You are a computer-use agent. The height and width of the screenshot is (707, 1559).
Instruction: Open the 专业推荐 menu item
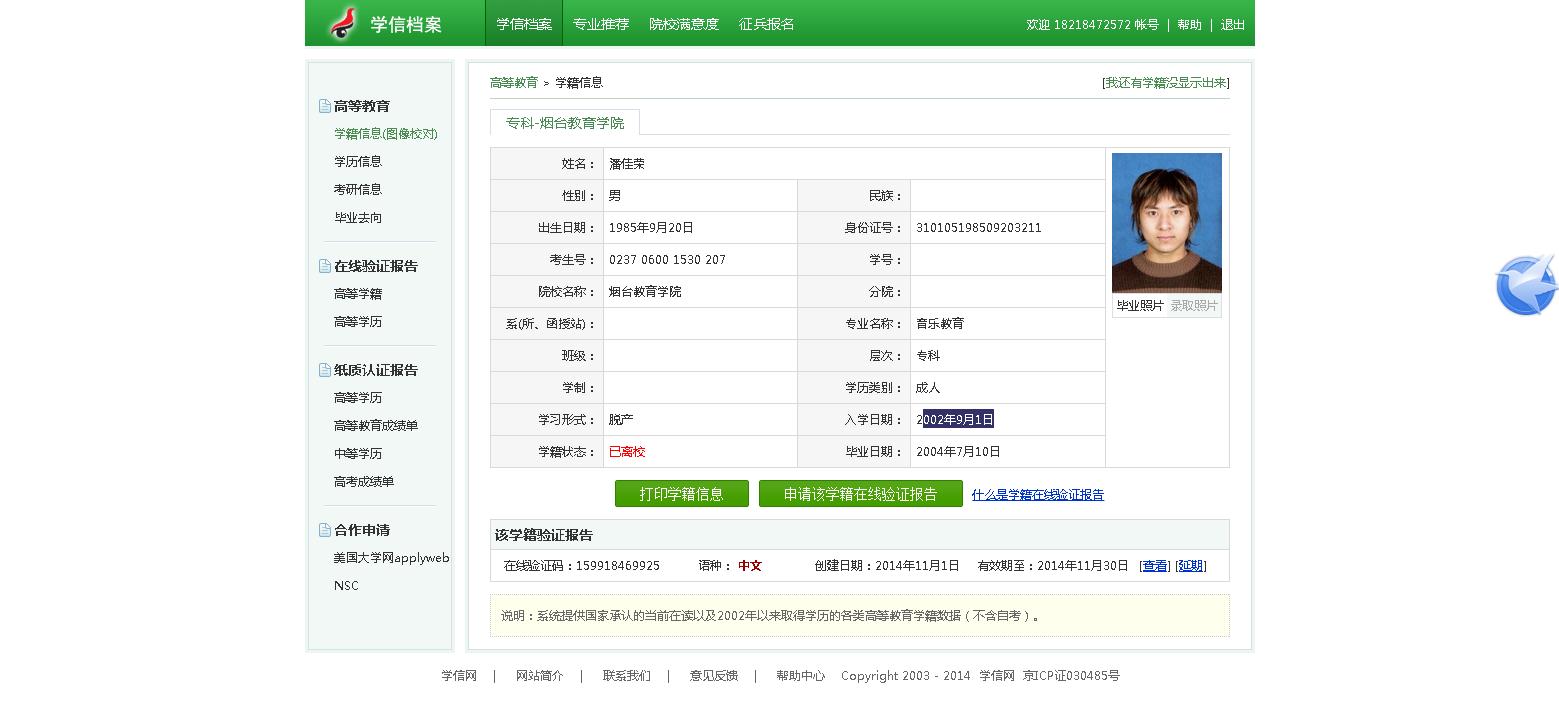pyautogui.click(x=601, y=24)
